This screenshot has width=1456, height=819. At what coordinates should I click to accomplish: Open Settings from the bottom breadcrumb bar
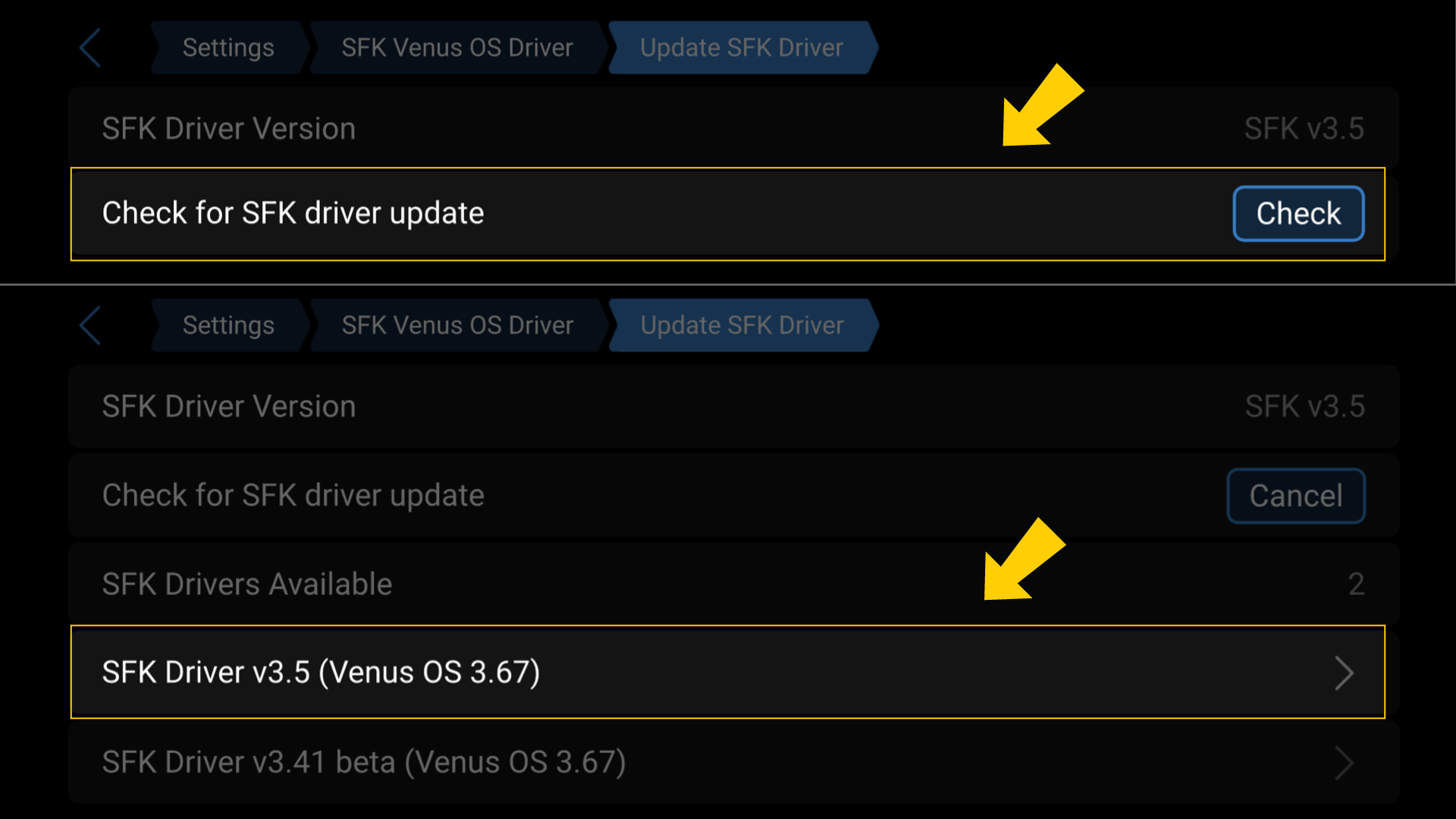pos(227,325)
